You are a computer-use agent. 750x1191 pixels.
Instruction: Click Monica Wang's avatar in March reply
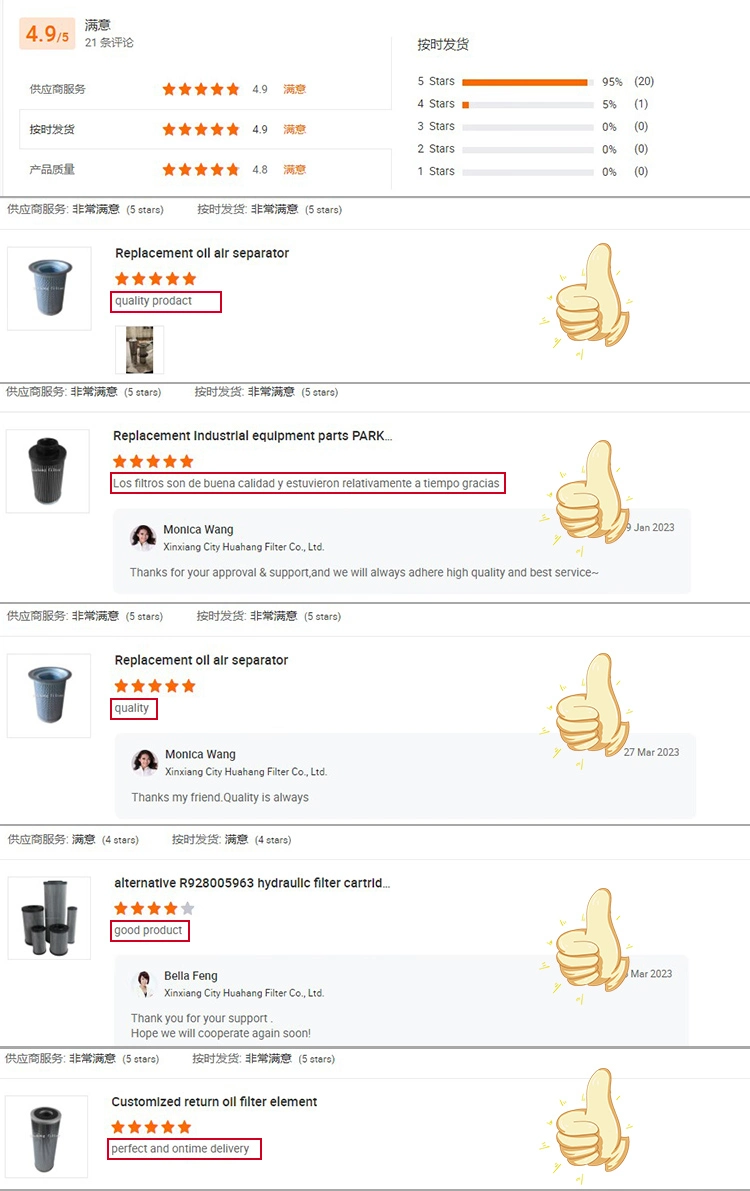click(x=144, y=762)
